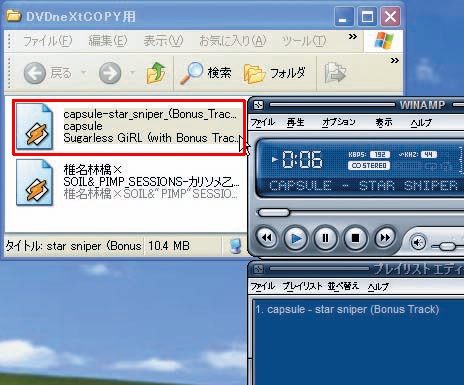The width and height of the screenshot is (464, 385).
Task: Open the back button history dropdown arrow
Action: point(84,72)
